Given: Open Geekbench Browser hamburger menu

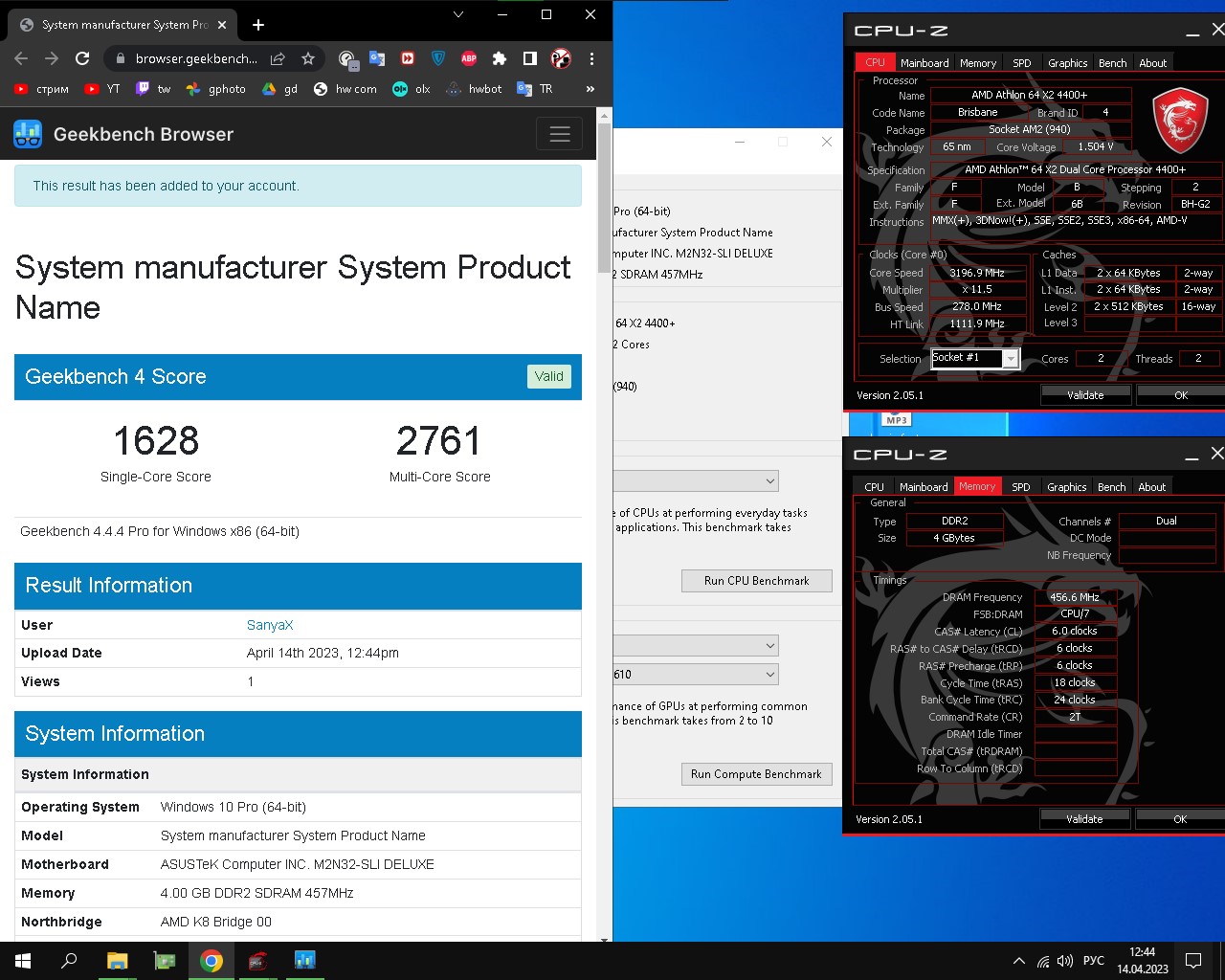Looking at the screenshot, I should tap(560, 134).
